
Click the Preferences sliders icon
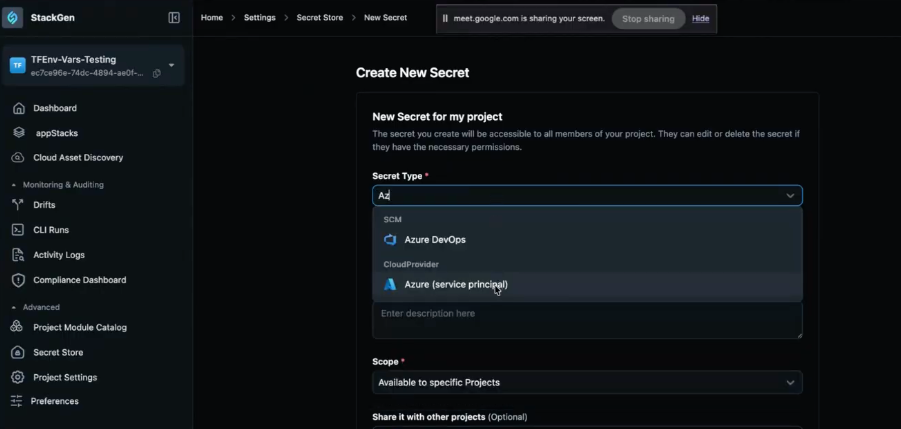click(x=16, y=401)
